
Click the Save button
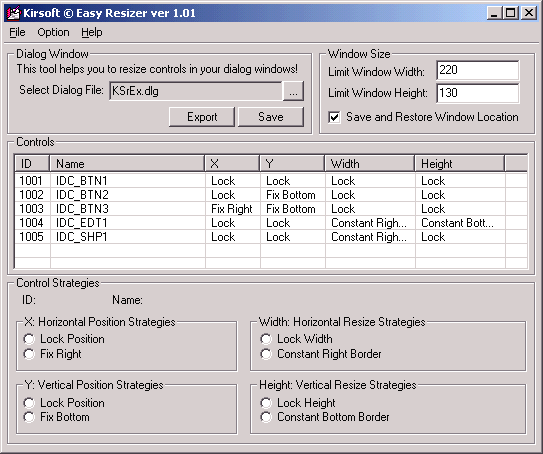(271, 117)
